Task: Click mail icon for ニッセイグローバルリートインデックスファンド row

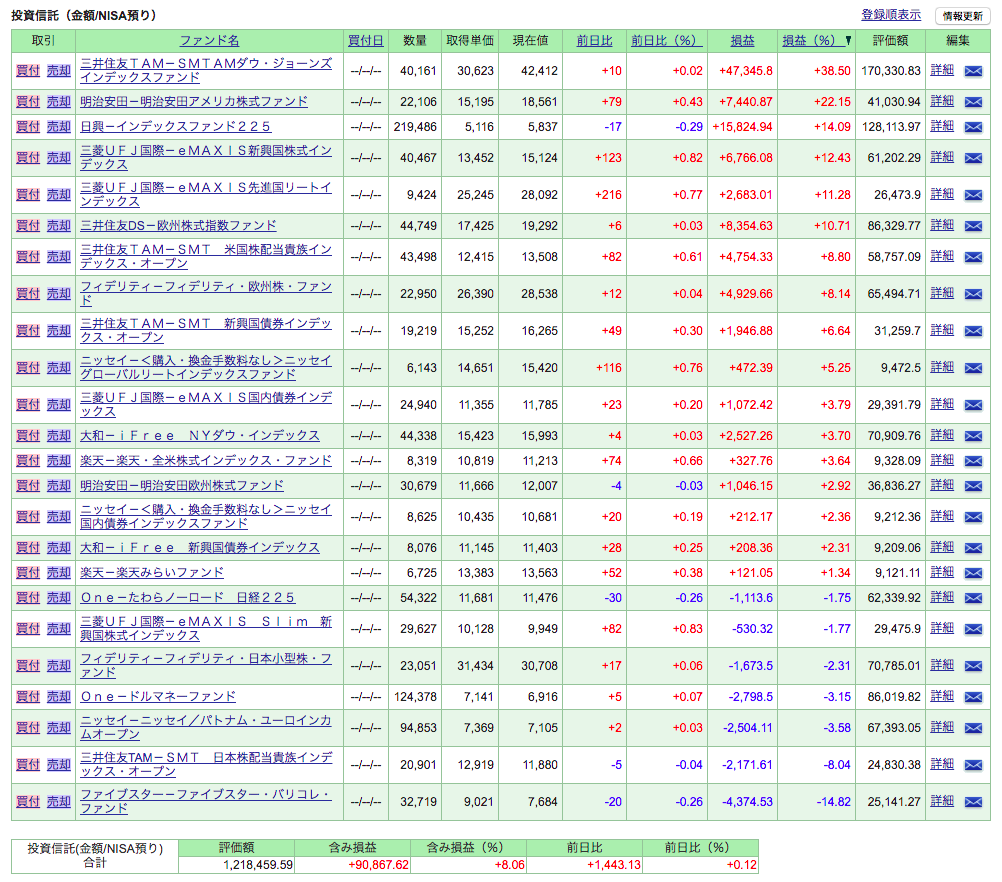Action: [x=973, y=368]
